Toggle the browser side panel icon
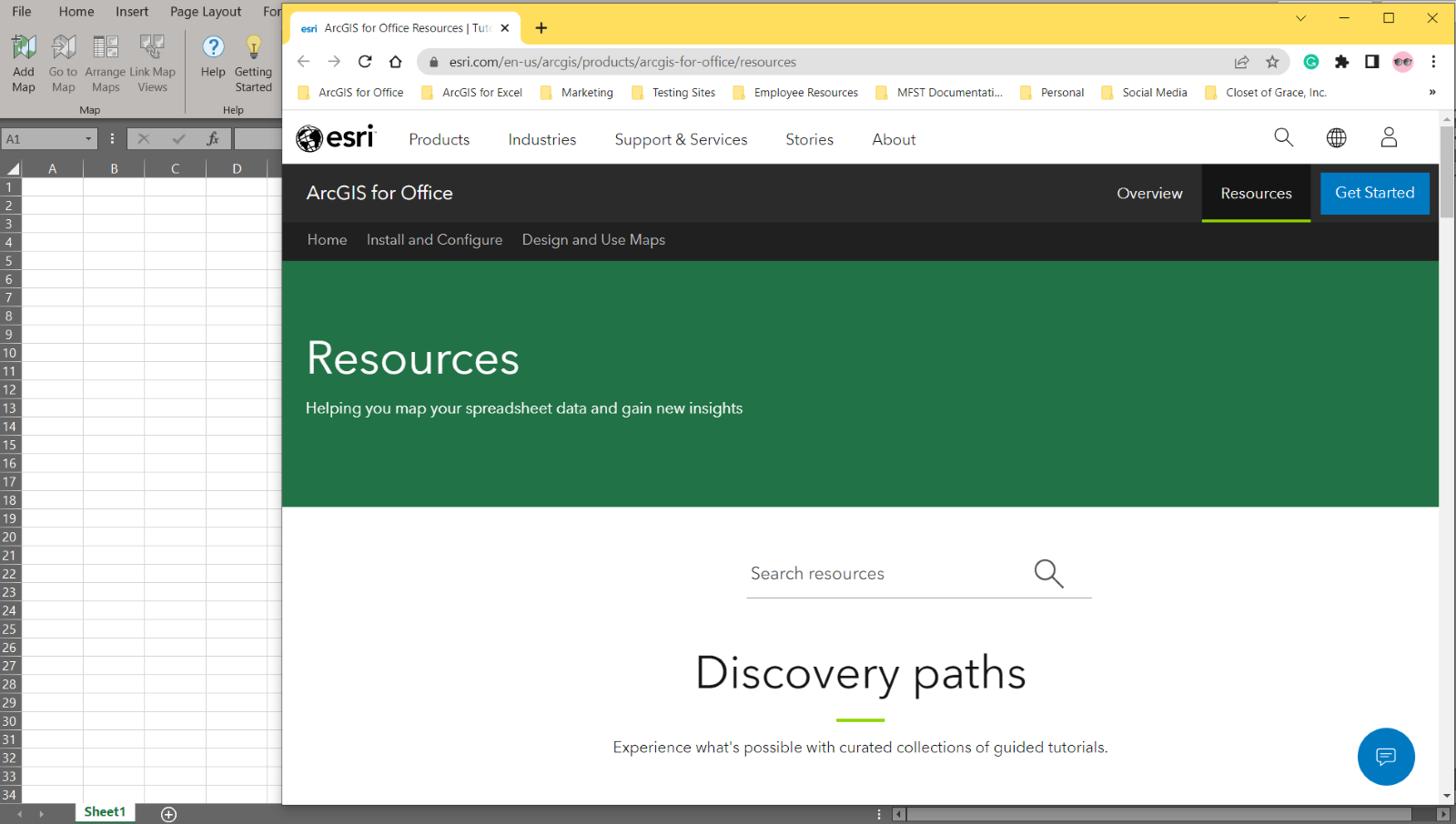Viewport: 1456px width, 824px height. [x=1372, y=62]
